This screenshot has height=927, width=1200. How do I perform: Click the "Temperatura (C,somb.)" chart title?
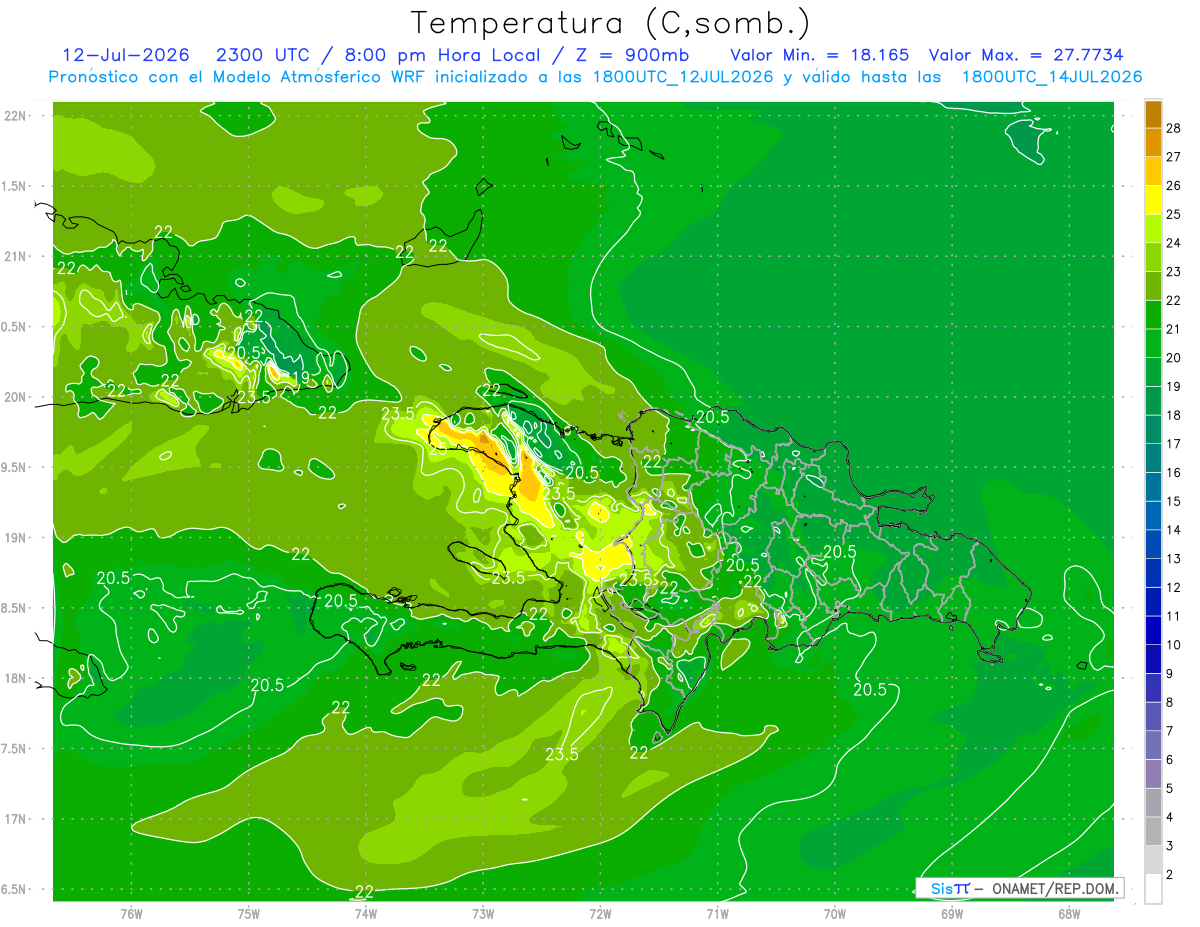click(x=611, y=23)
